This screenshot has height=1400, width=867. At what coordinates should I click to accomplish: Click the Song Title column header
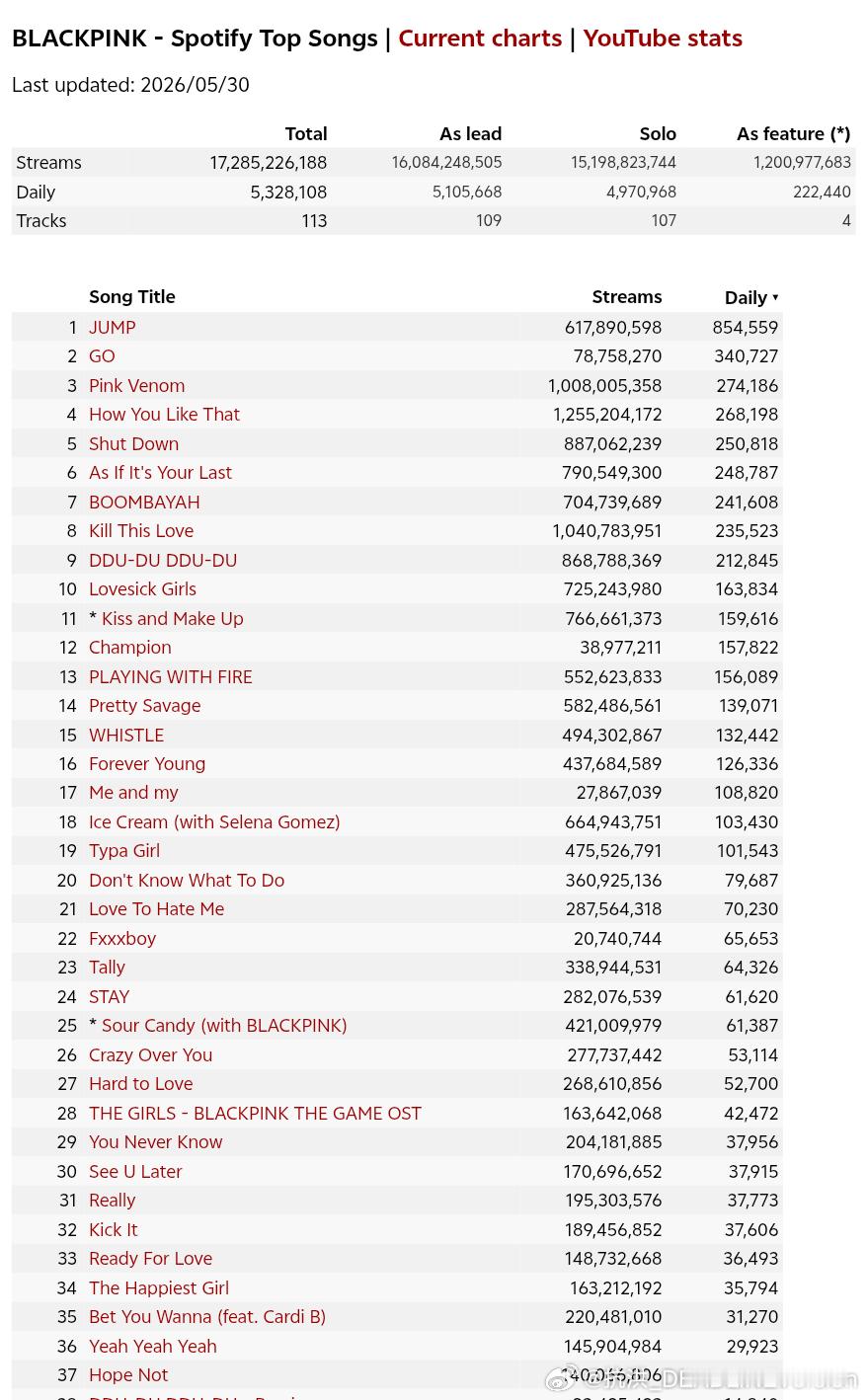click(132, 297)
